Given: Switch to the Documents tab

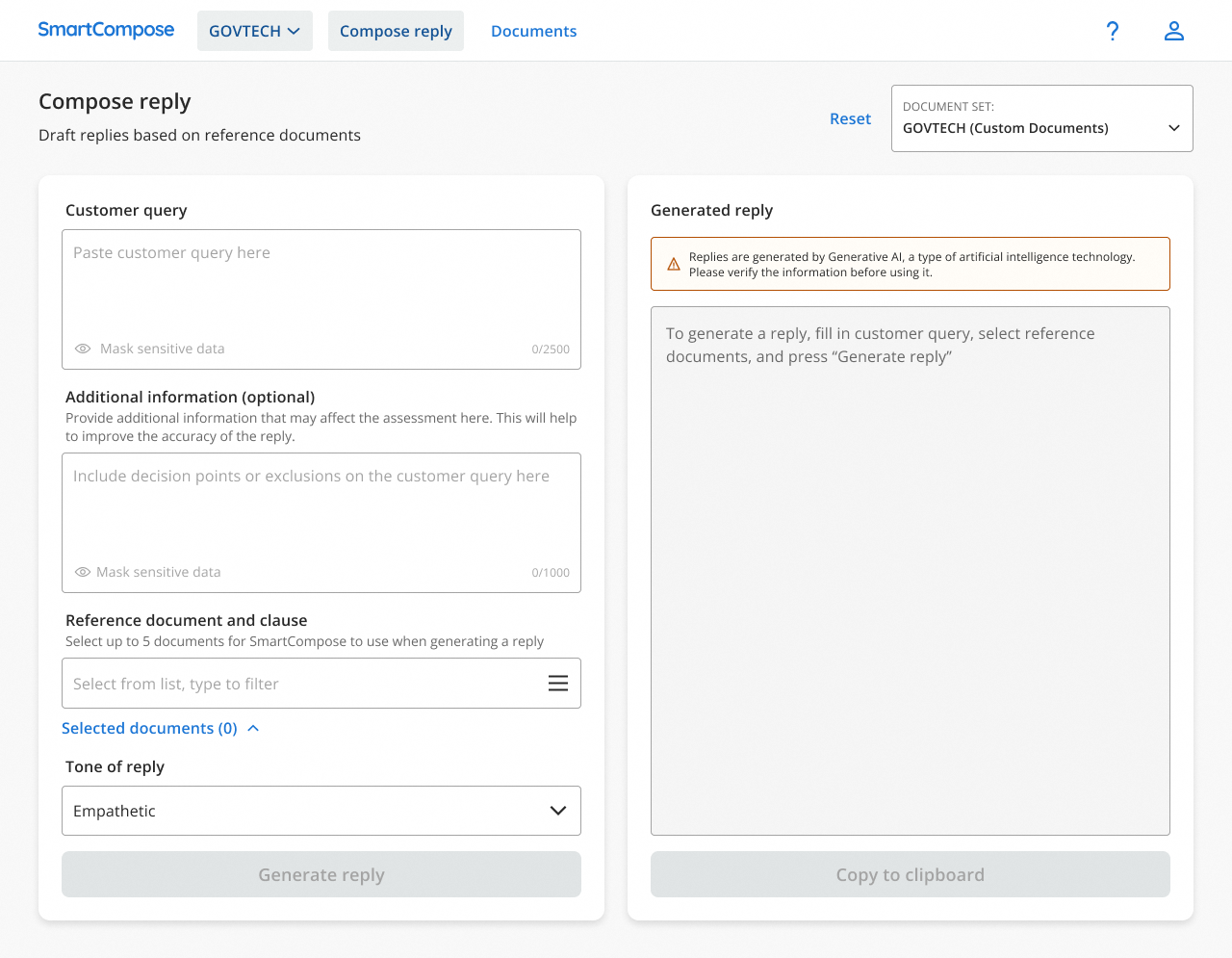Looking at the screenshot, I should click(x=534, y=31).
